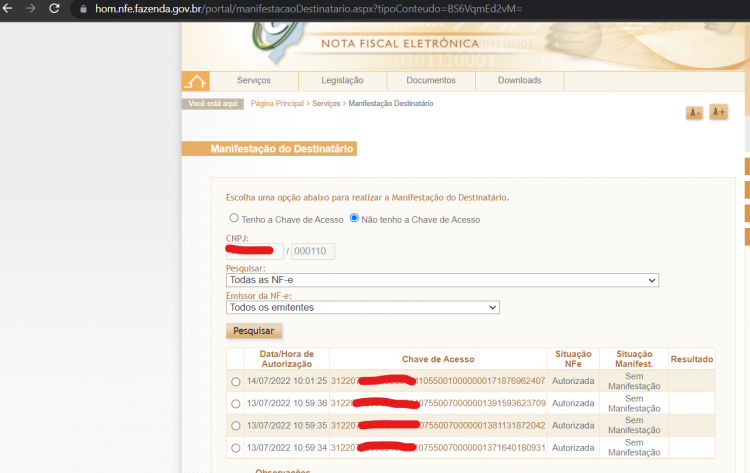The height and width of the screenshot is (473, 750).
Task: Click the browser back arrow
Action: pos(7,9)
